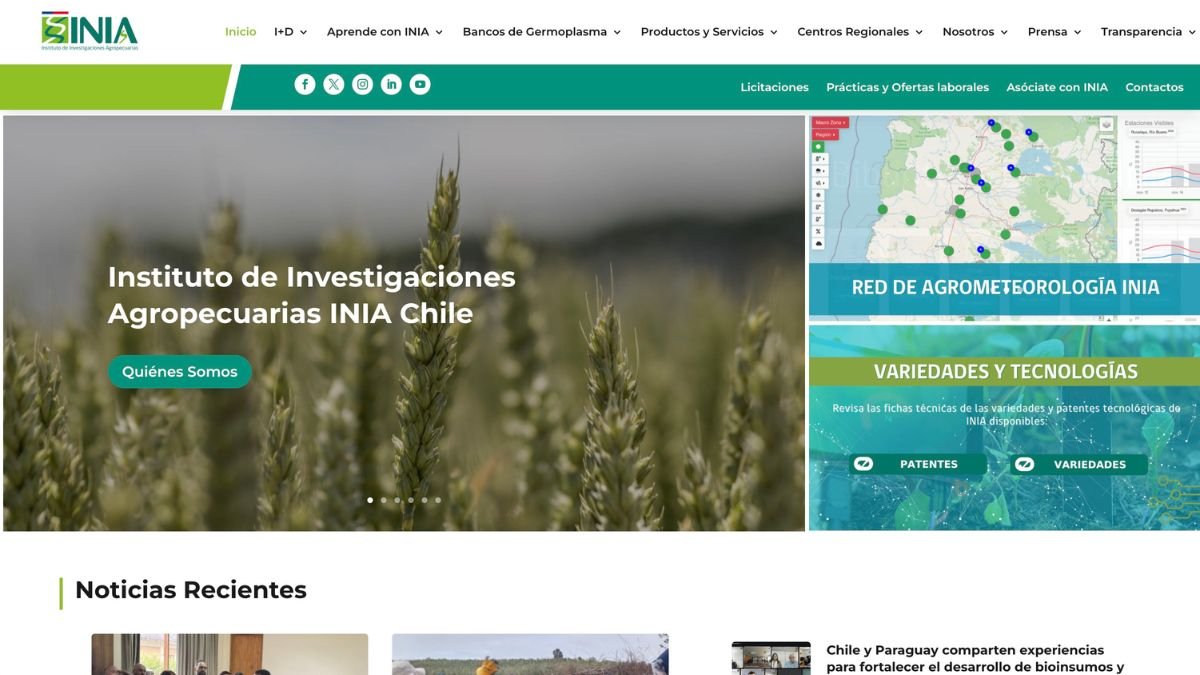Open Red de Agrometeorología INIA banner

pos(1004,218)
